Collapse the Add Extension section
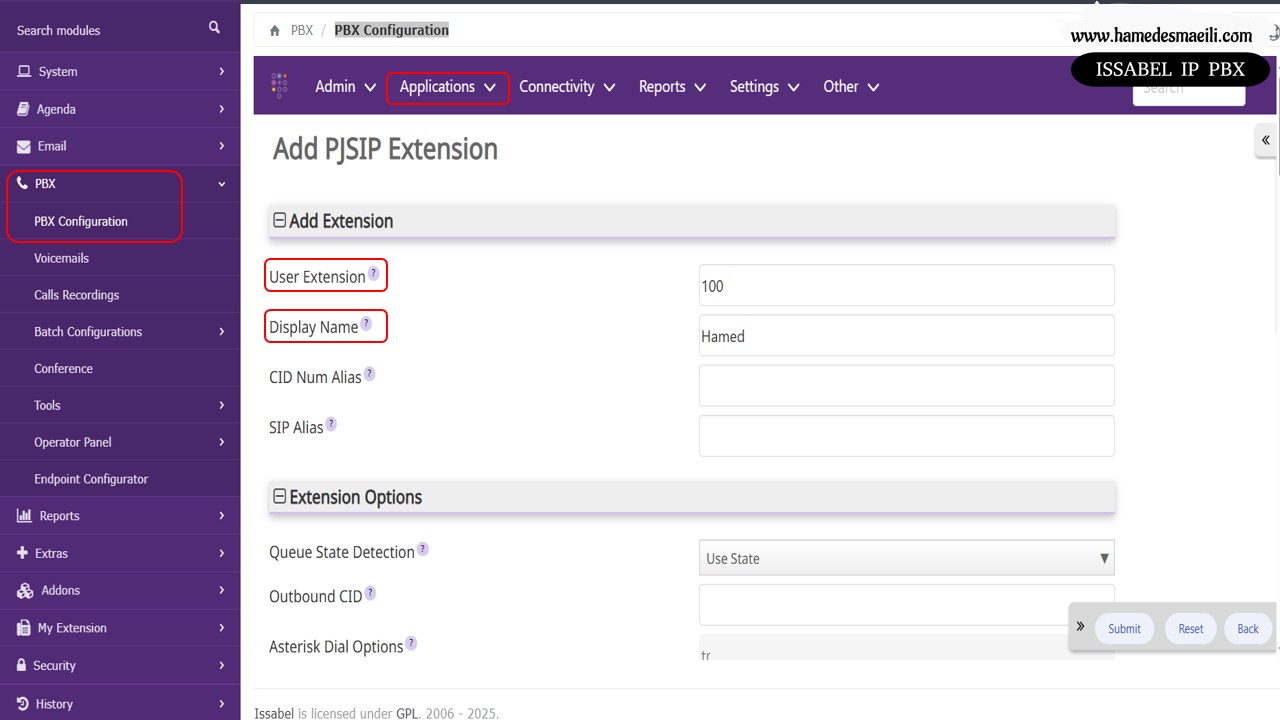The width and height of the screenshot is (1280, 720). pyautogui.click(x=280, y=220)
